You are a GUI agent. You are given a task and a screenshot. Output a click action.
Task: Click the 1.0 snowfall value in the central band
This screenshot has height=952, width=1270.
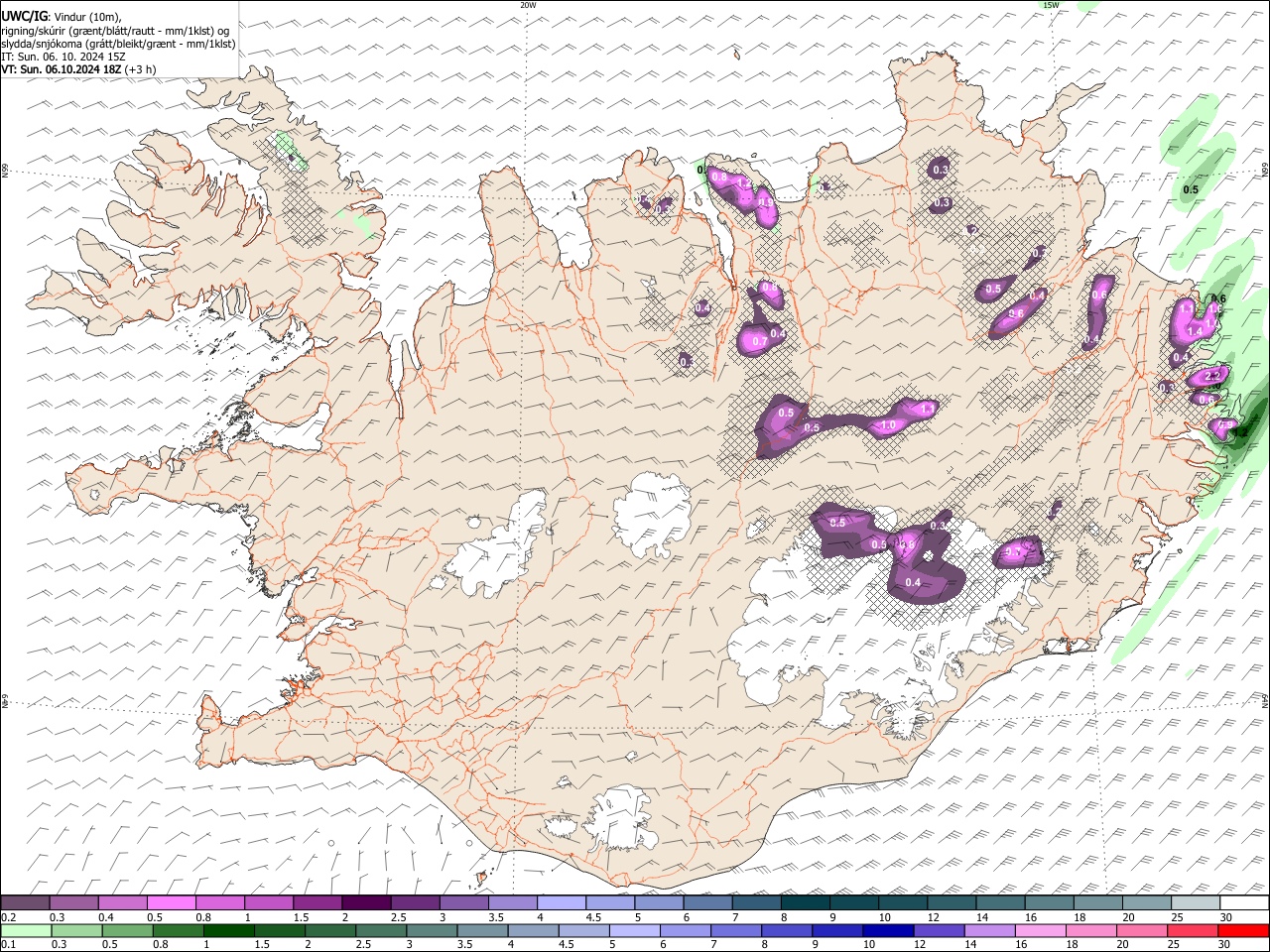[x=888, y=425]
